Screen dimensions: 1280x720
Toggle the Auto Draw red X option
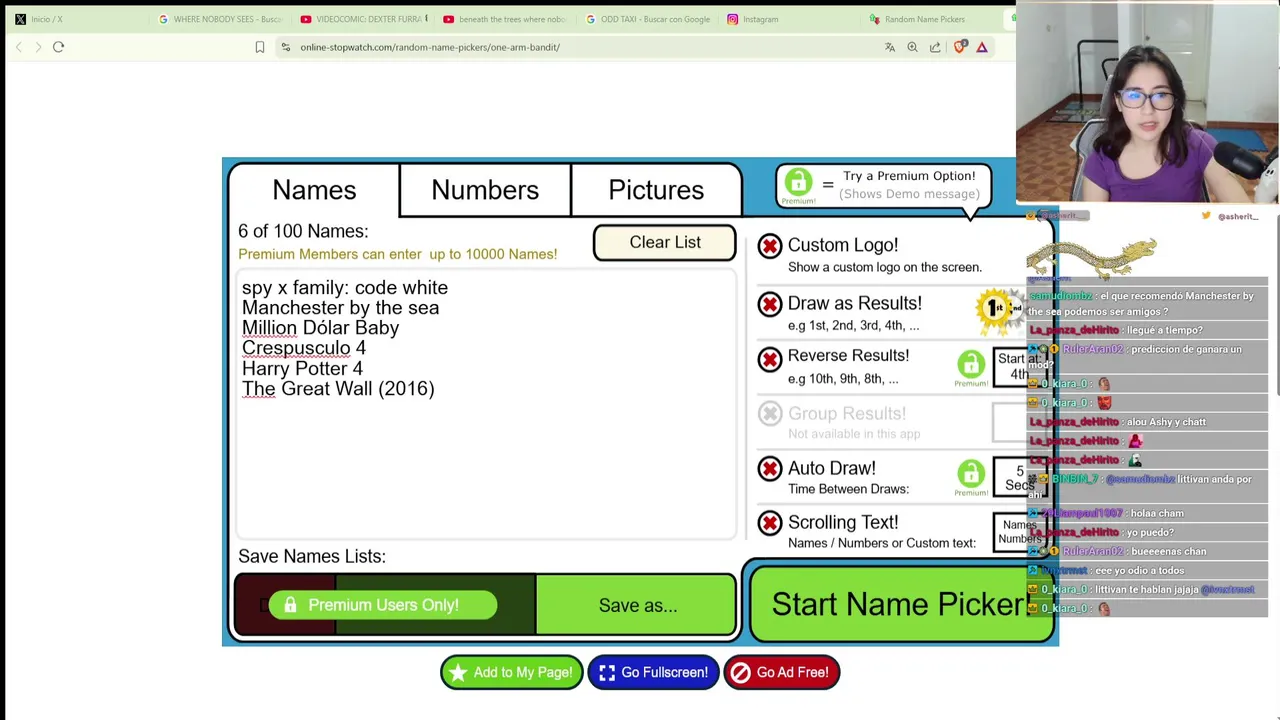click(x=770, y=469)
